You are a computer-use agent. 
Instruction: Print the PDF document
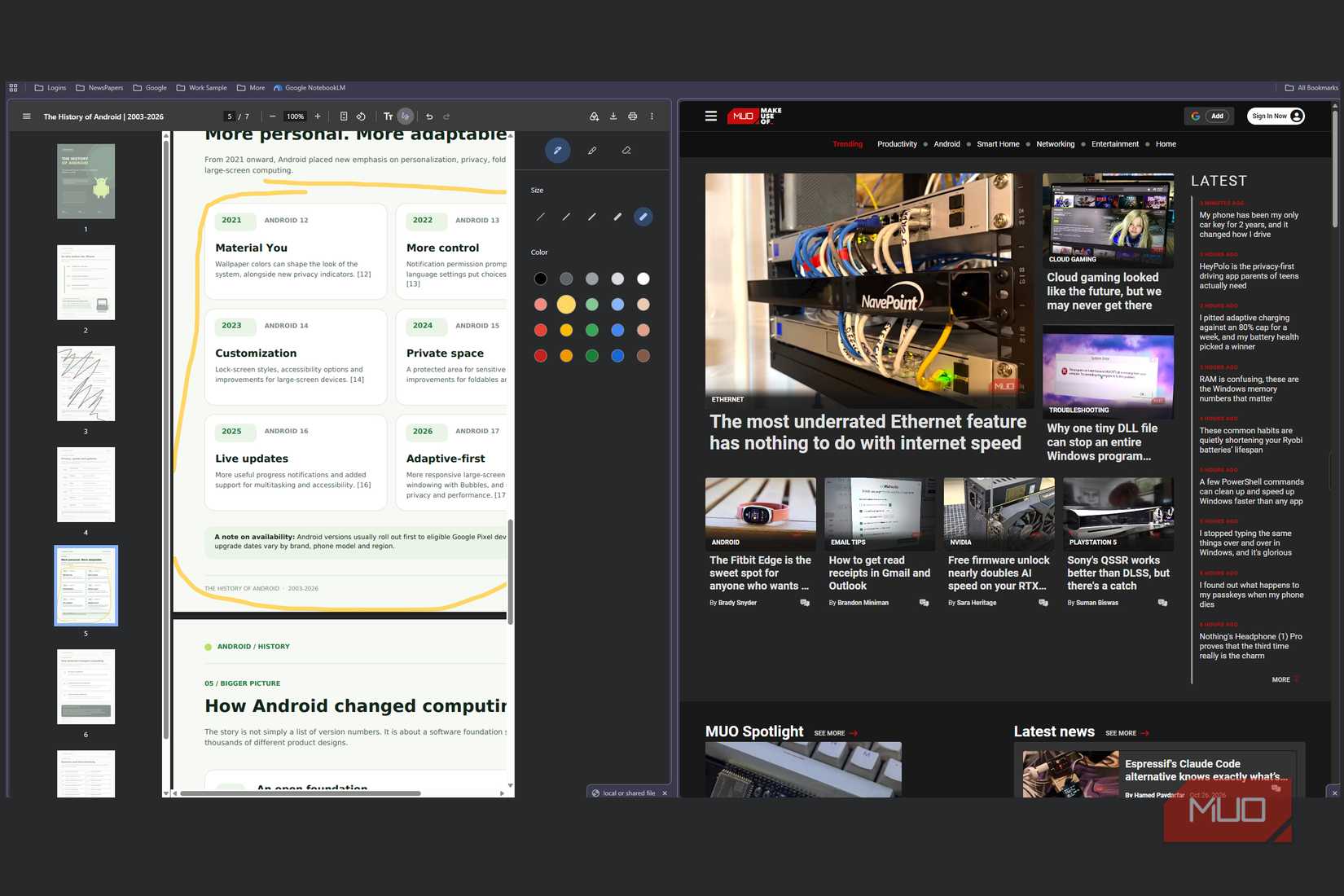click(632, 116)
